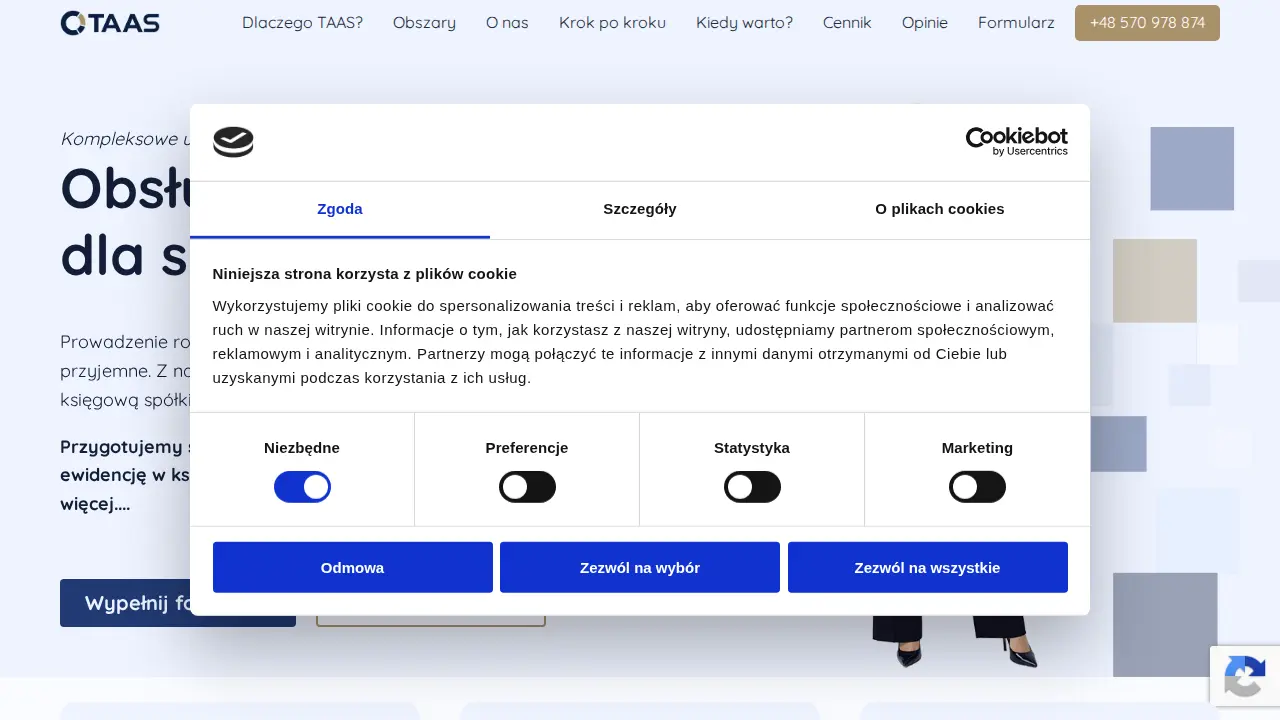Open the Dlaczego TAAS? menu link

click(x=303, y=23)
